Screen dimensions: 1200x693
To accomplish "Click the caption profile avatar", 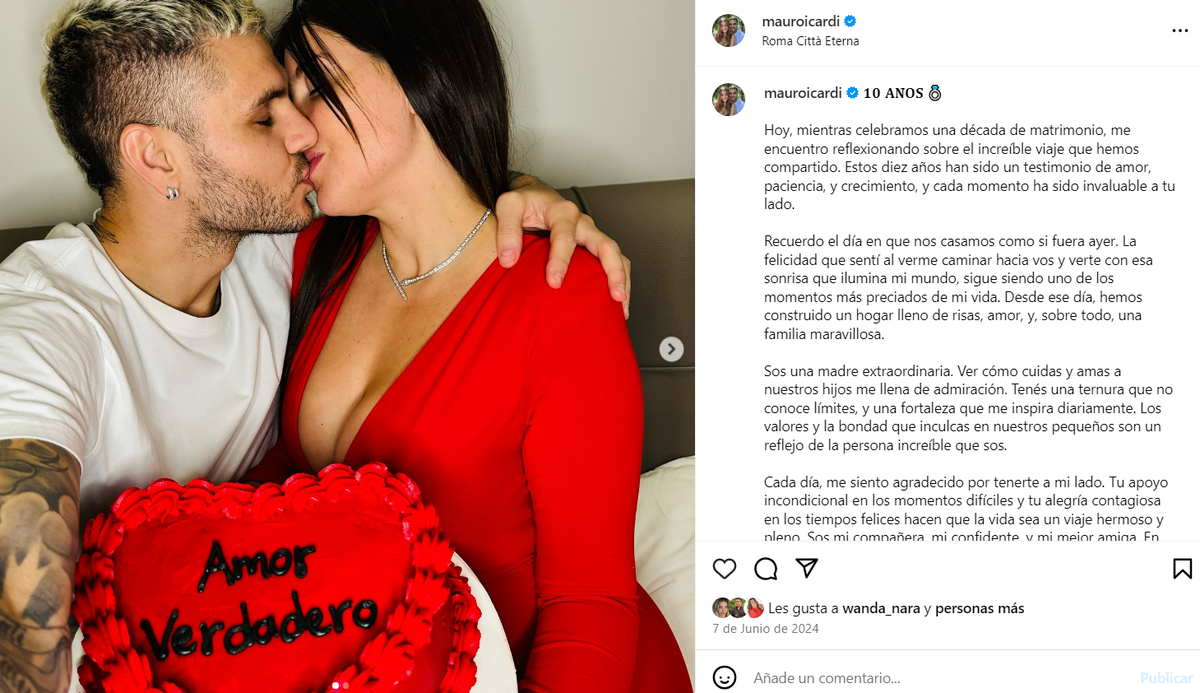I will 728,99.
